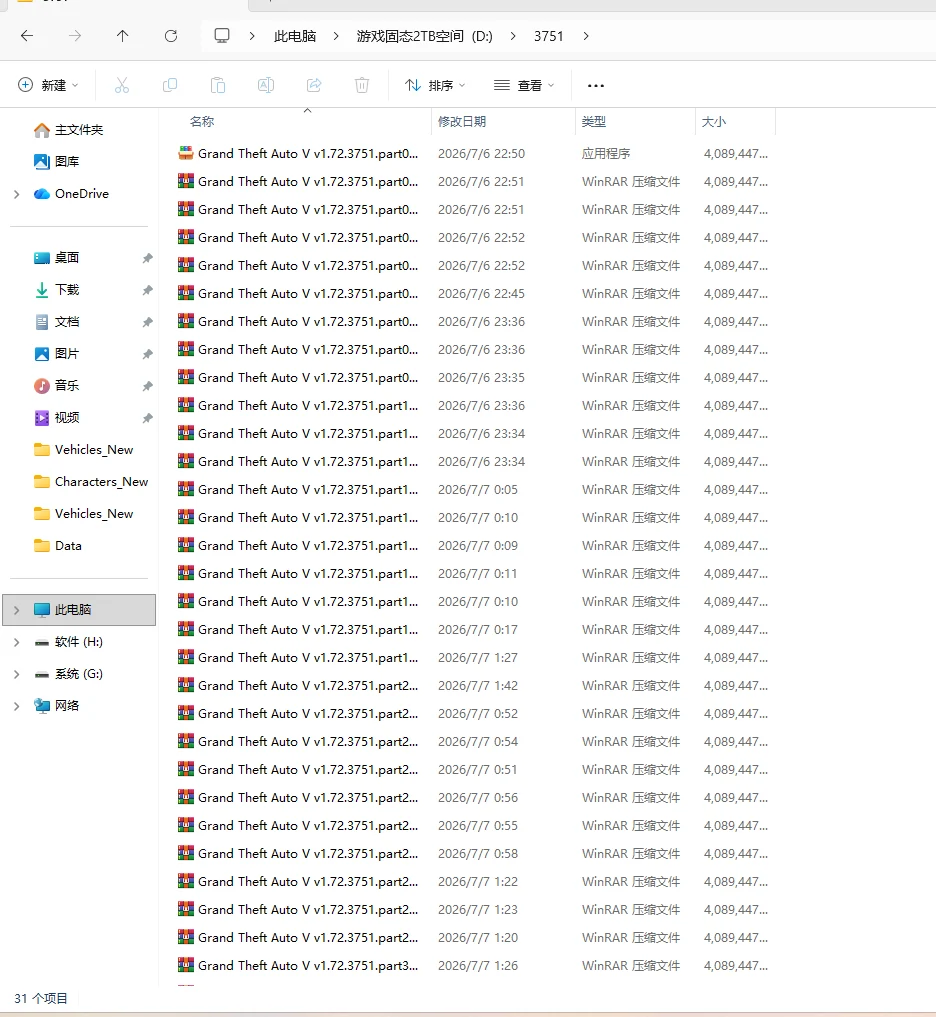Select file modified 2026/7/7 1:42
This screenshot has height=1017, width=936.
474,686
